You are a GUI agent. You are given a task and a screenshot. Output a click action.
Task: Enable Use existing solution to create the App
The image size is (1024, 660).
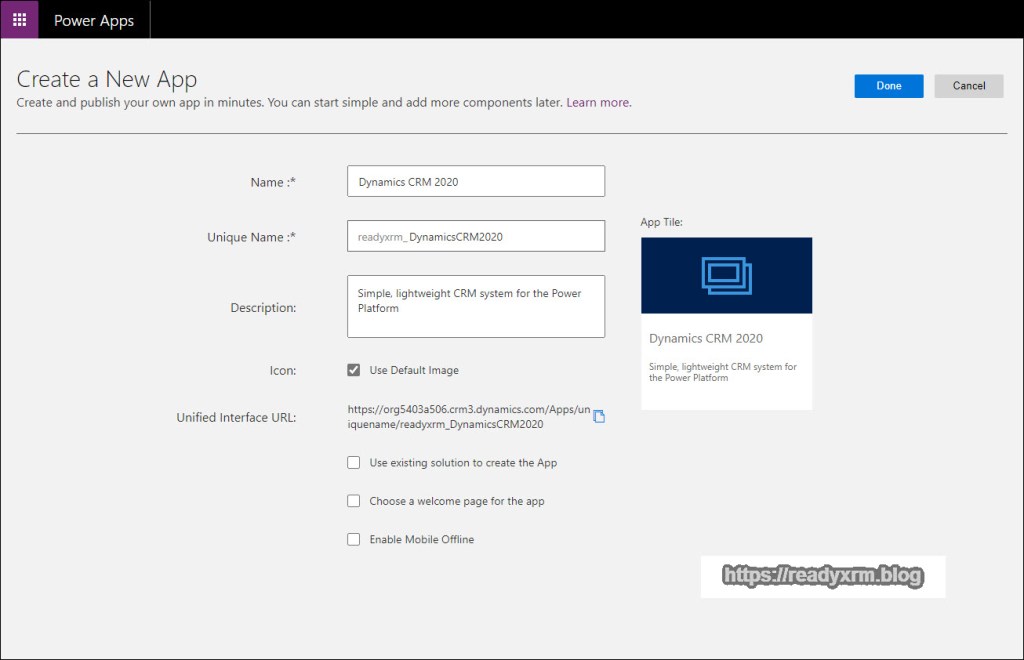(354, 463)
